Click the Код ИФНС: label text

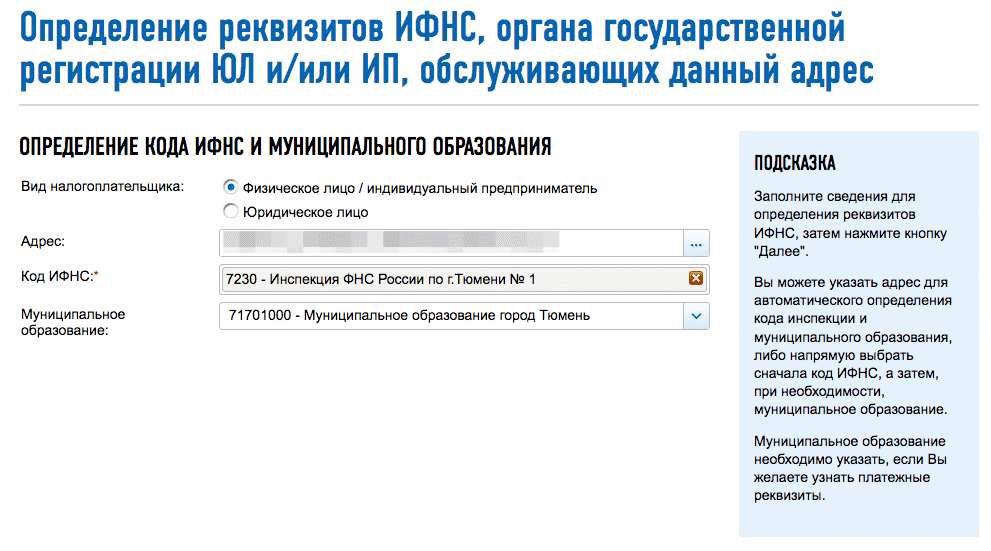(x=56, y=277)
